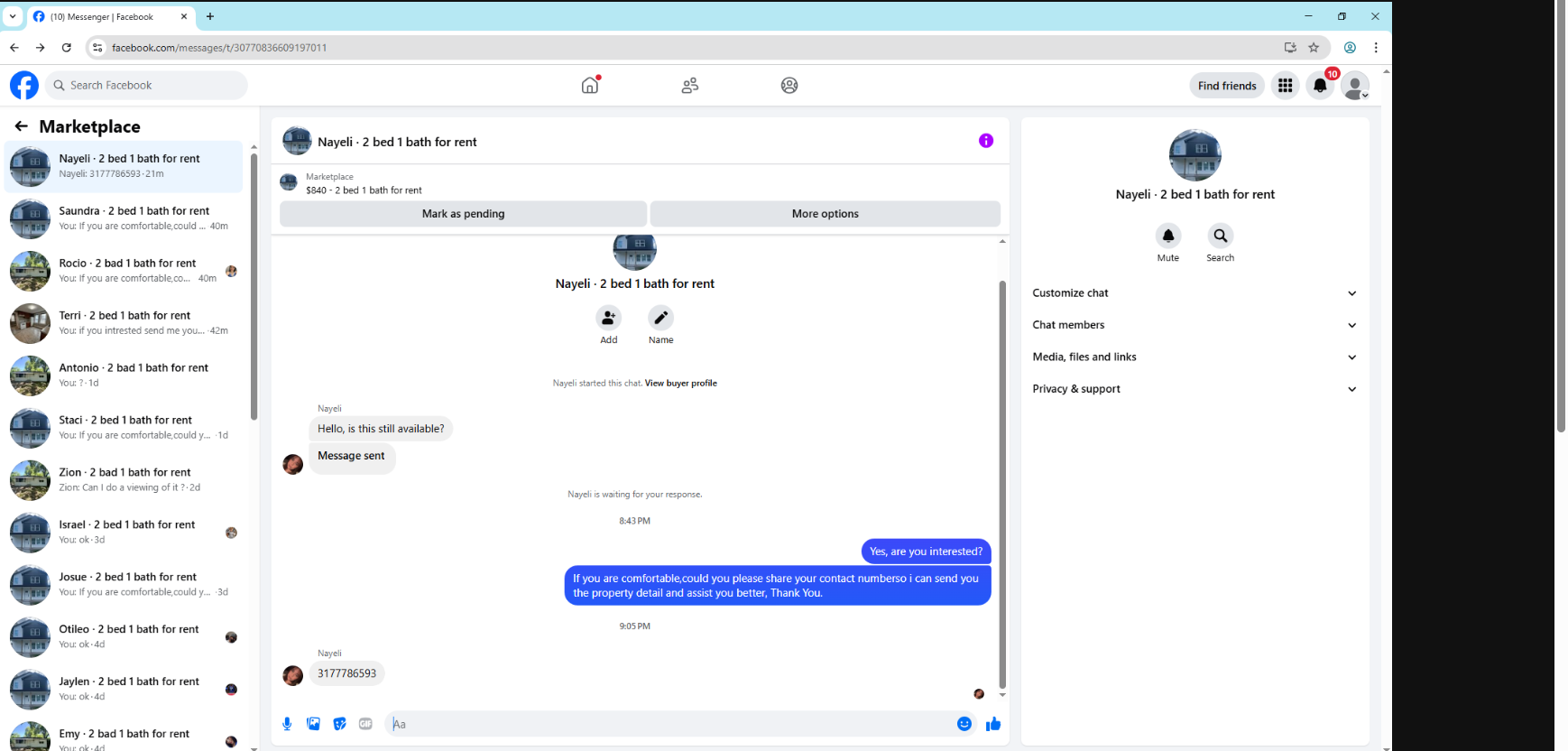Mute the chat with the bell icon
This screenshot has width=1568, height=751.
pos(1168,236)
